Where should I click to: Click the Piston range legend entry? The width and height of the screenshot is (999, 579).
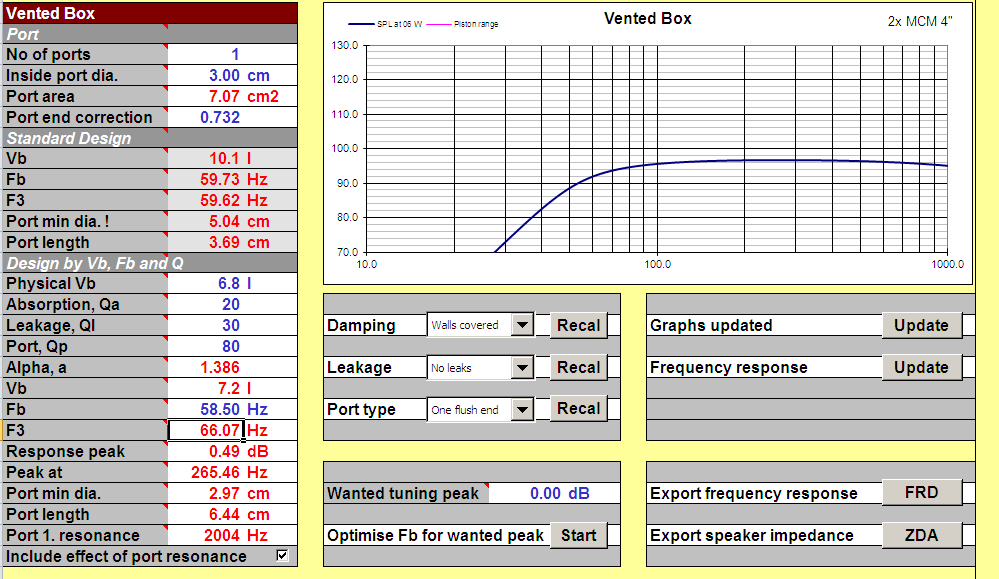(463, 24)
